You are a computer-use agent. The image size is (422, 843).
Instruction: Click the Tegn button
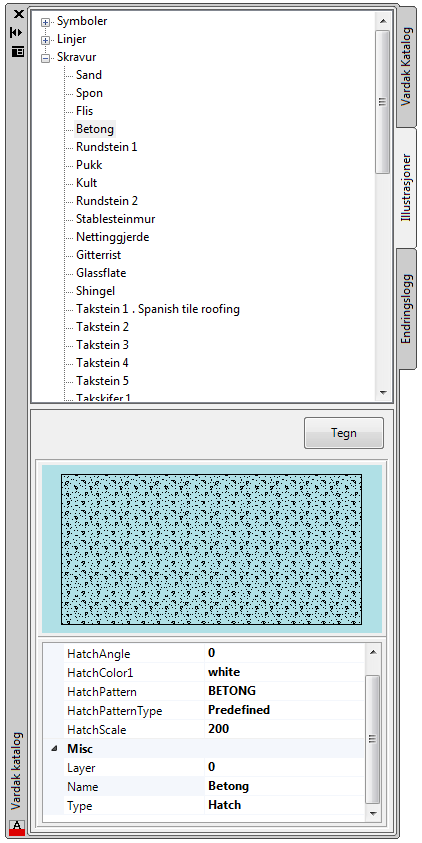[344, 433]
